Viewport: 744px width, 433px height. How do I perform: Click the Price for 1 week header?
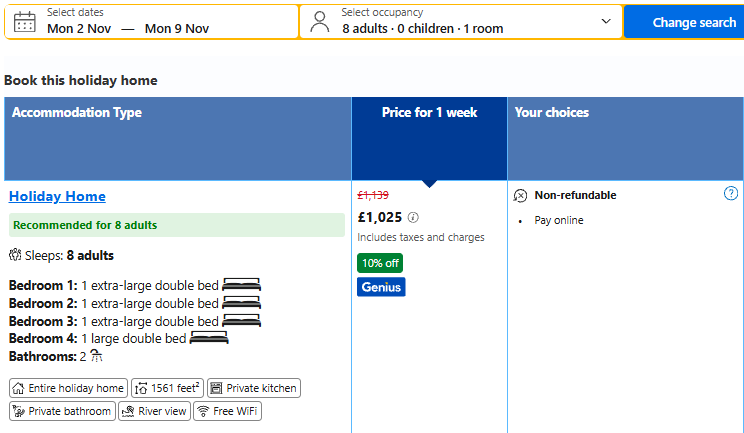(x=429, y=112)
